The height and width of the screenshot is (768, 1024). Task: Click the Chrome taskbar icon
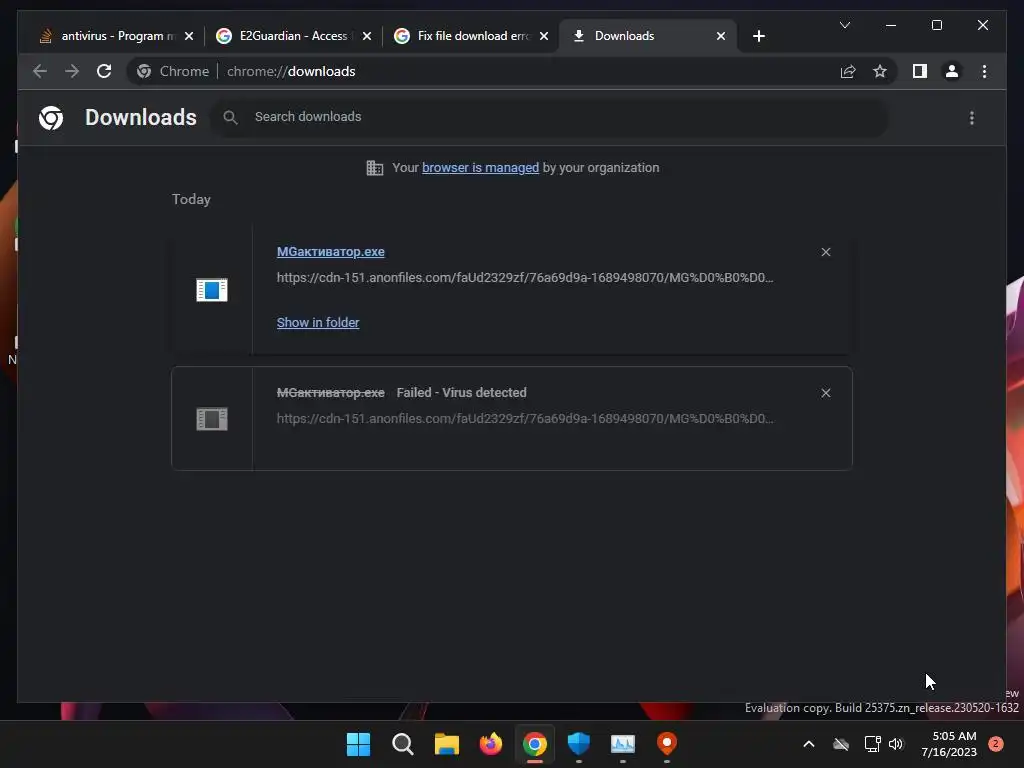(x=534, y=744)
